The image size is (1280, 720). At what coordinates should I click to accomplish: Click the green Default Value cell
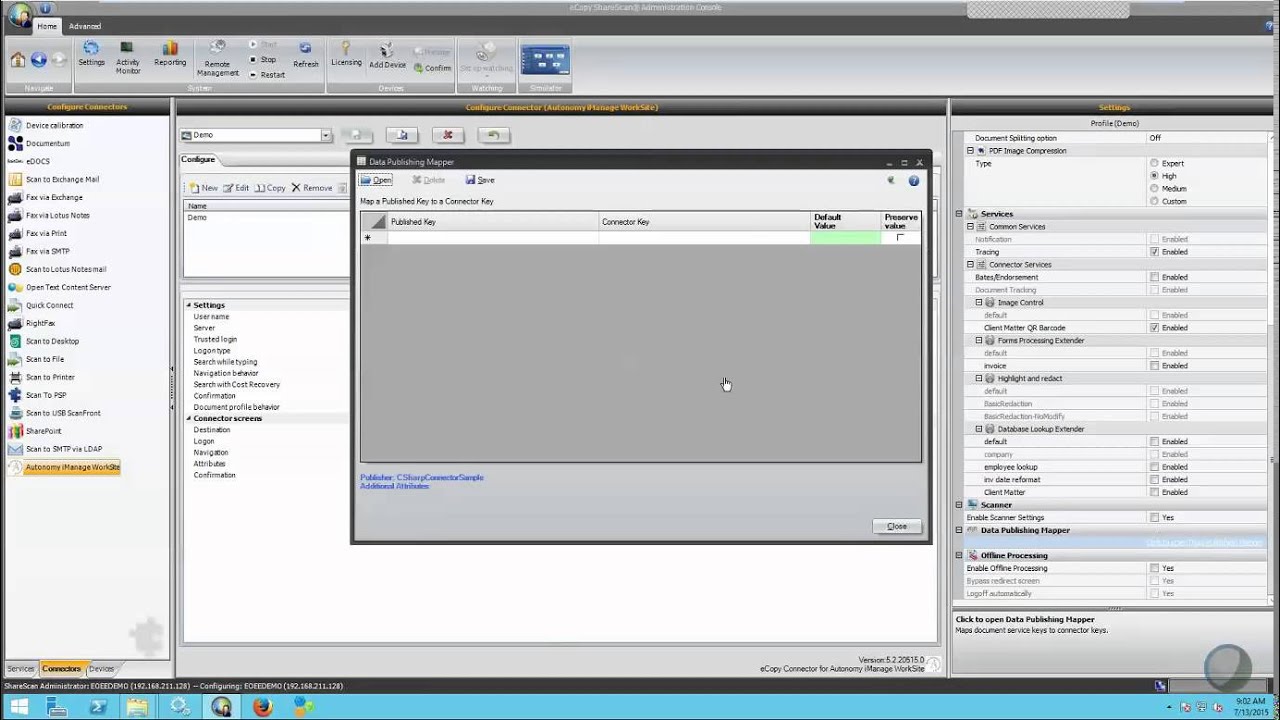pyautogui.click(x=845, y=238)
